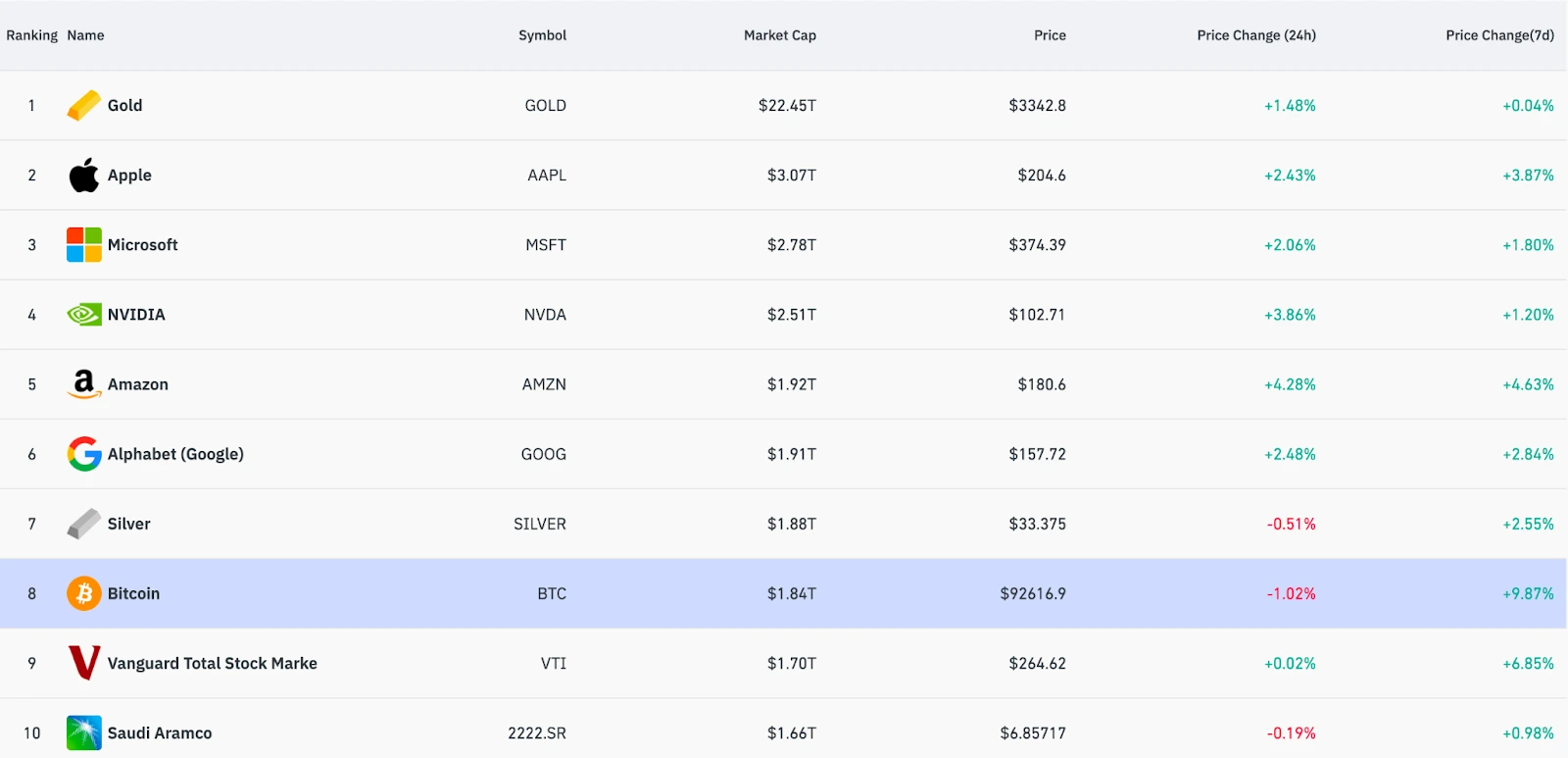Select the SILVER symbol cell
The image size is (1568, 758).
tap(540, 524)
